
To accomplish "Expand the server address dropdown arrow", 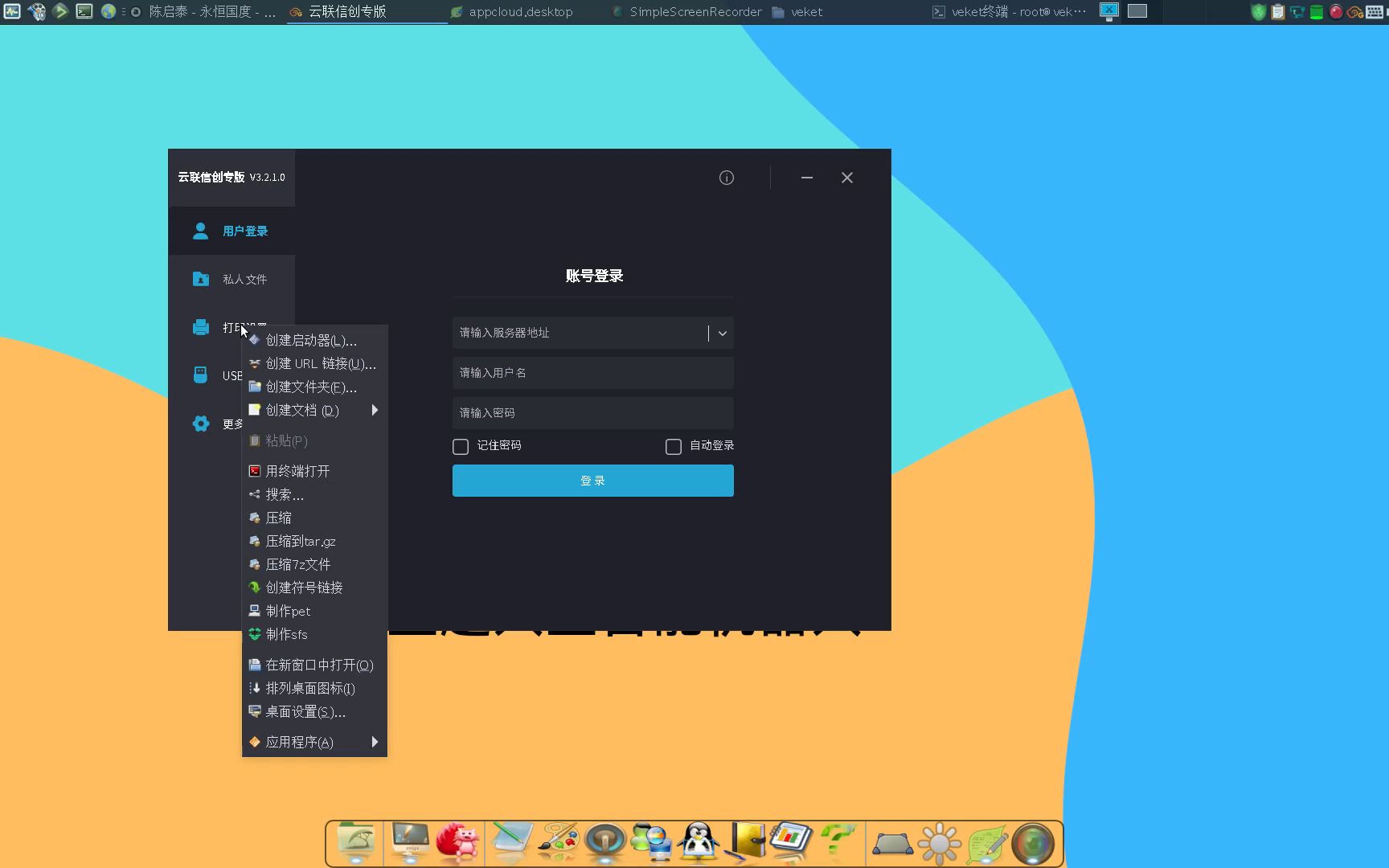I will [x=722, y=334].
